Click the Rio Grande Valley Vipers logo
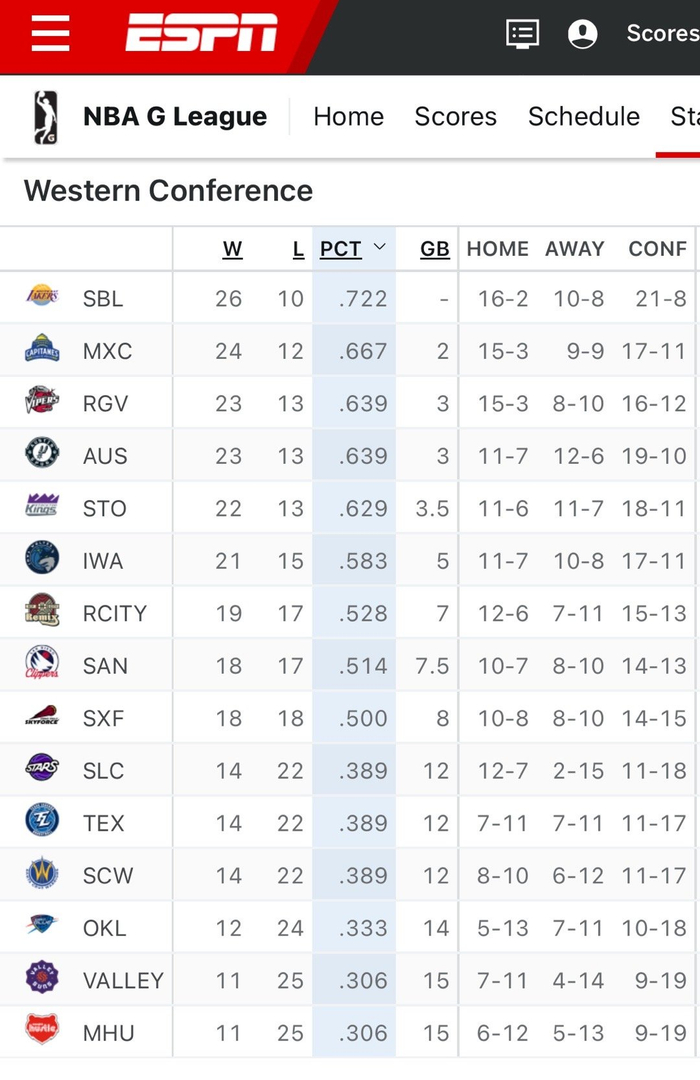 tap(42, 402)
